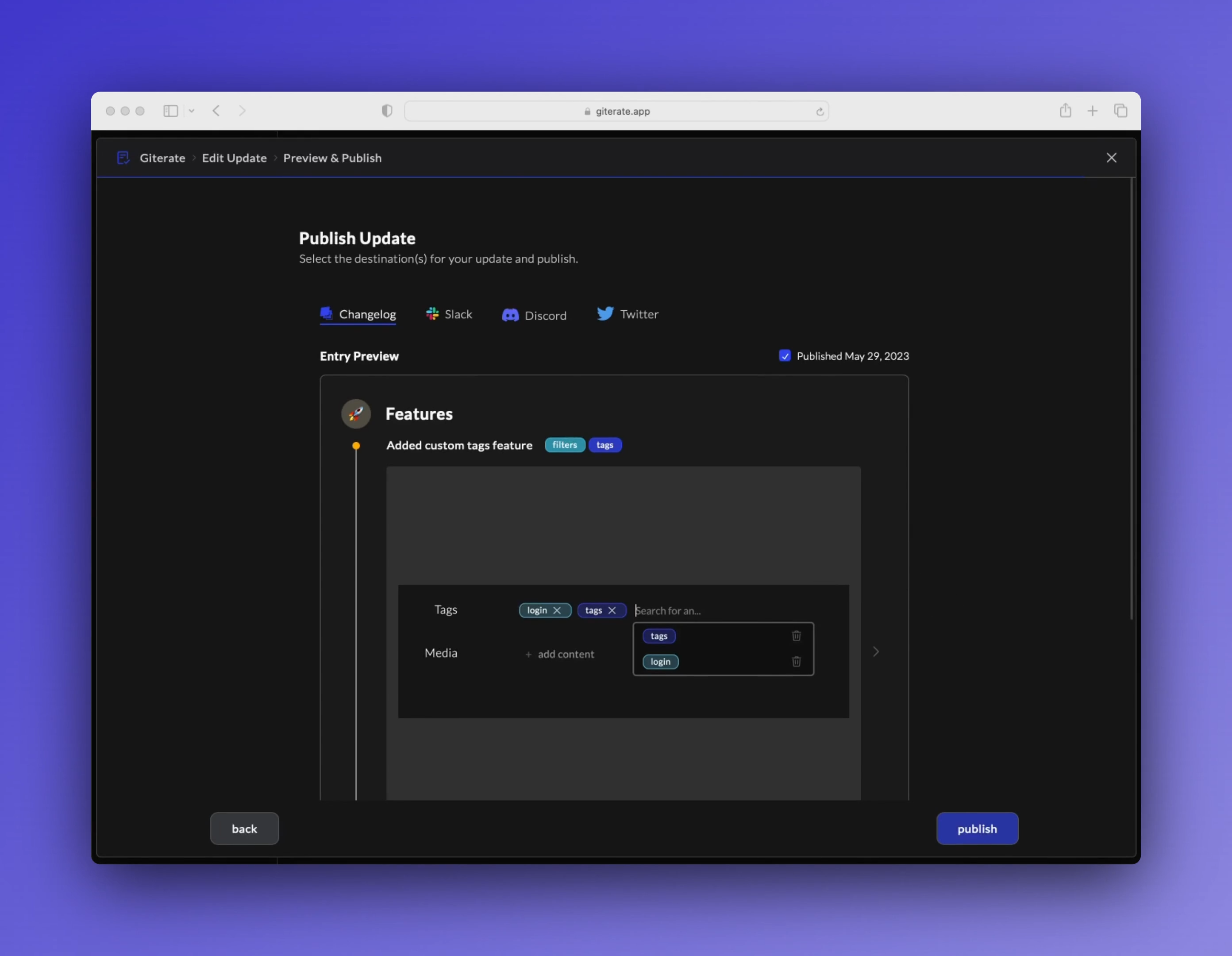Reload the page in Safari
The width and height of the screenshot is (1232, 956).
tap(820, 112)
